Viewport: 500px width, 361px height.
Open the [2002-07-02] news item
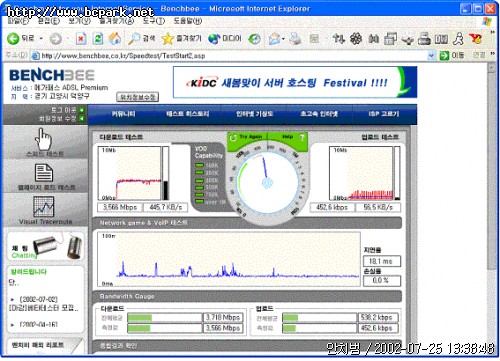tap(44, 304)
